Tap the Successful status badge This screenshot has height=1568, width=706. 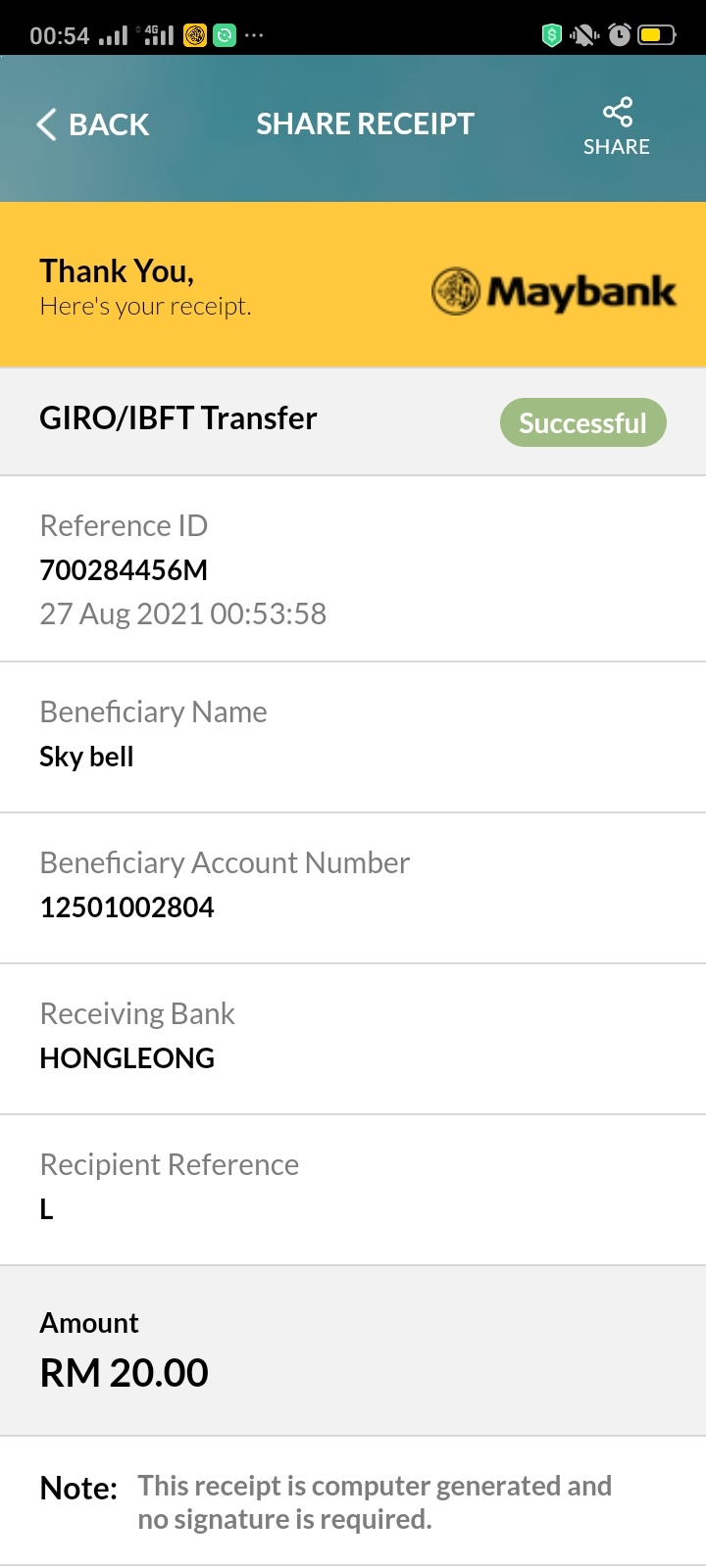point(583,422)
